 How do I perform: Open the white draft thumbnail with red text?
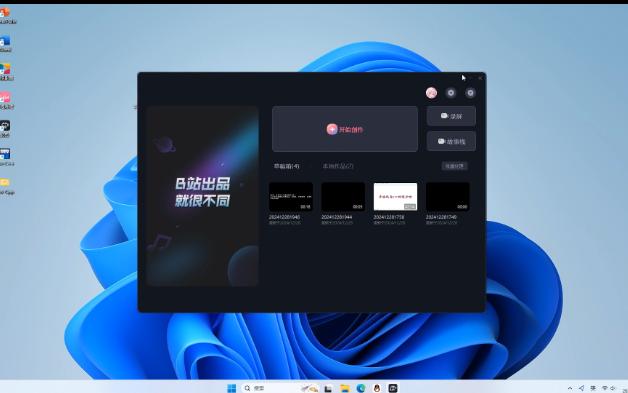click(395, 197)
